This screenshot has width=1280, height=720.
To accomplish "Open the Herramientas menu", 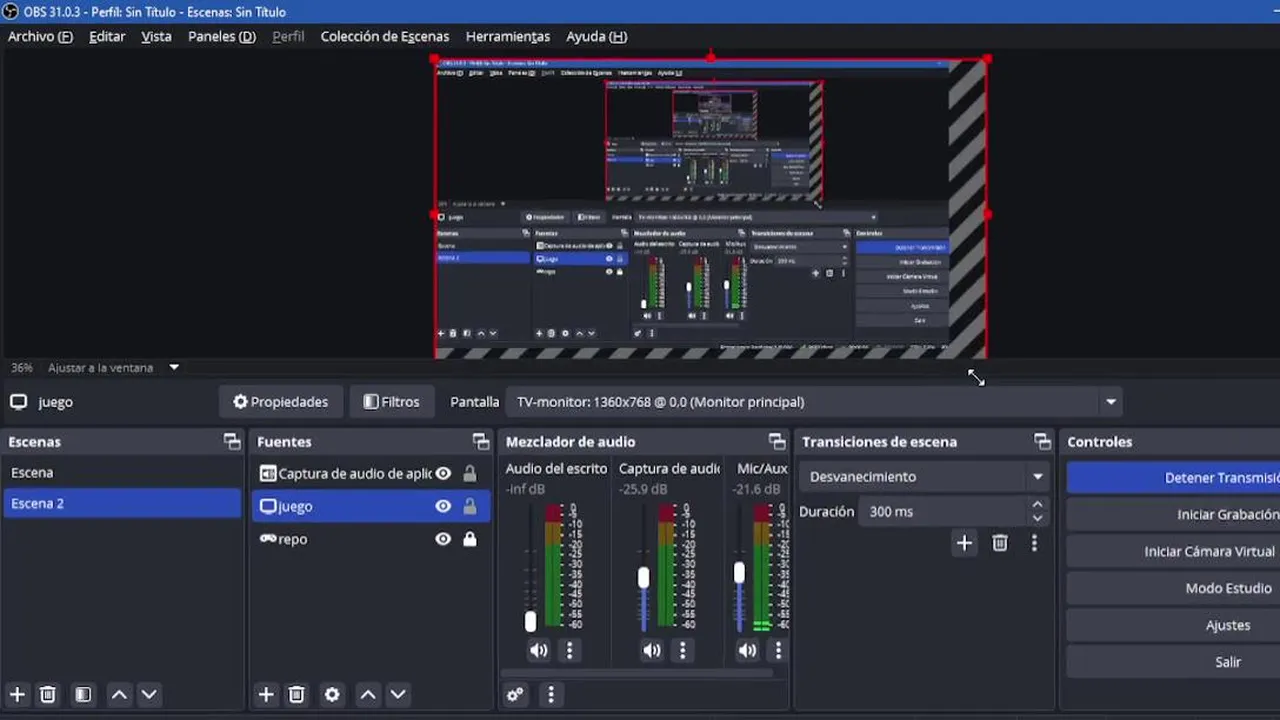I will [x=508, y=36].
